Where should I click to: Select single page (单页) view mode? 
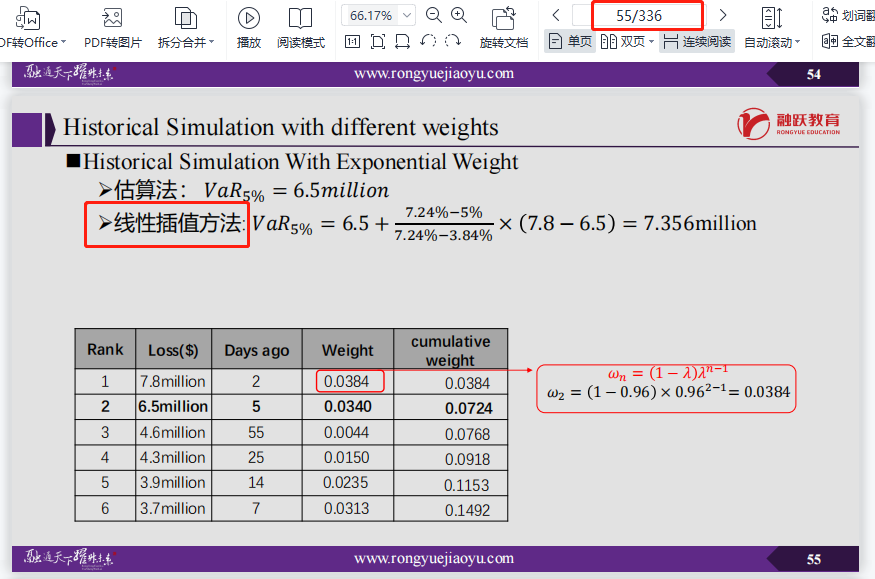(x=569, y=41)
